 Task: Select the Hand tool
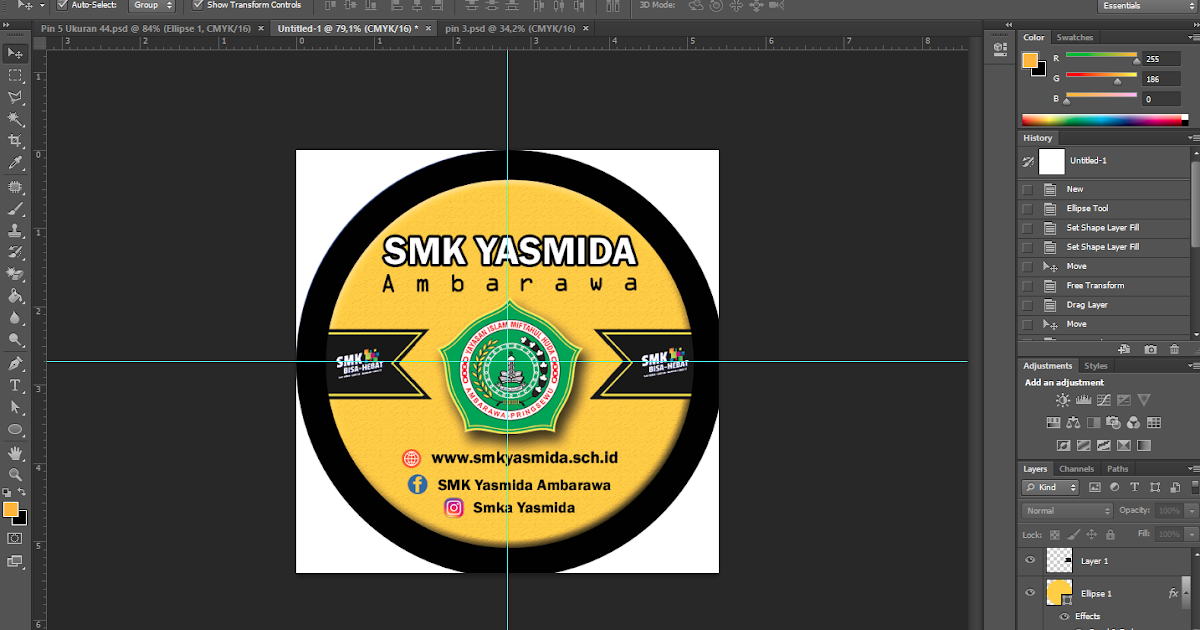(15, 453)
